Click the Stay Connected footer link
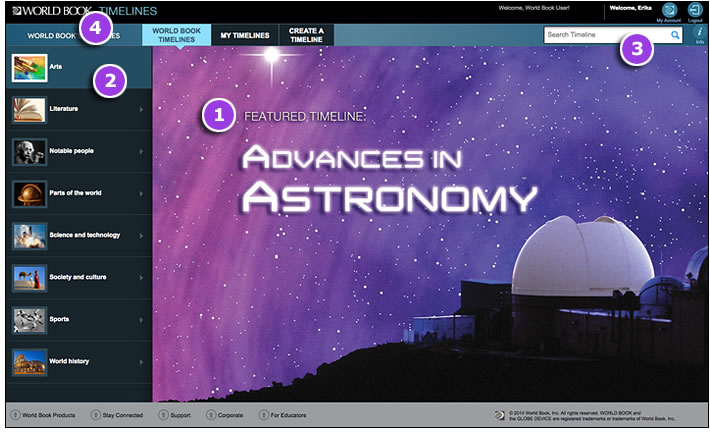The image size is (710, 438). click(x=123, y=415)
